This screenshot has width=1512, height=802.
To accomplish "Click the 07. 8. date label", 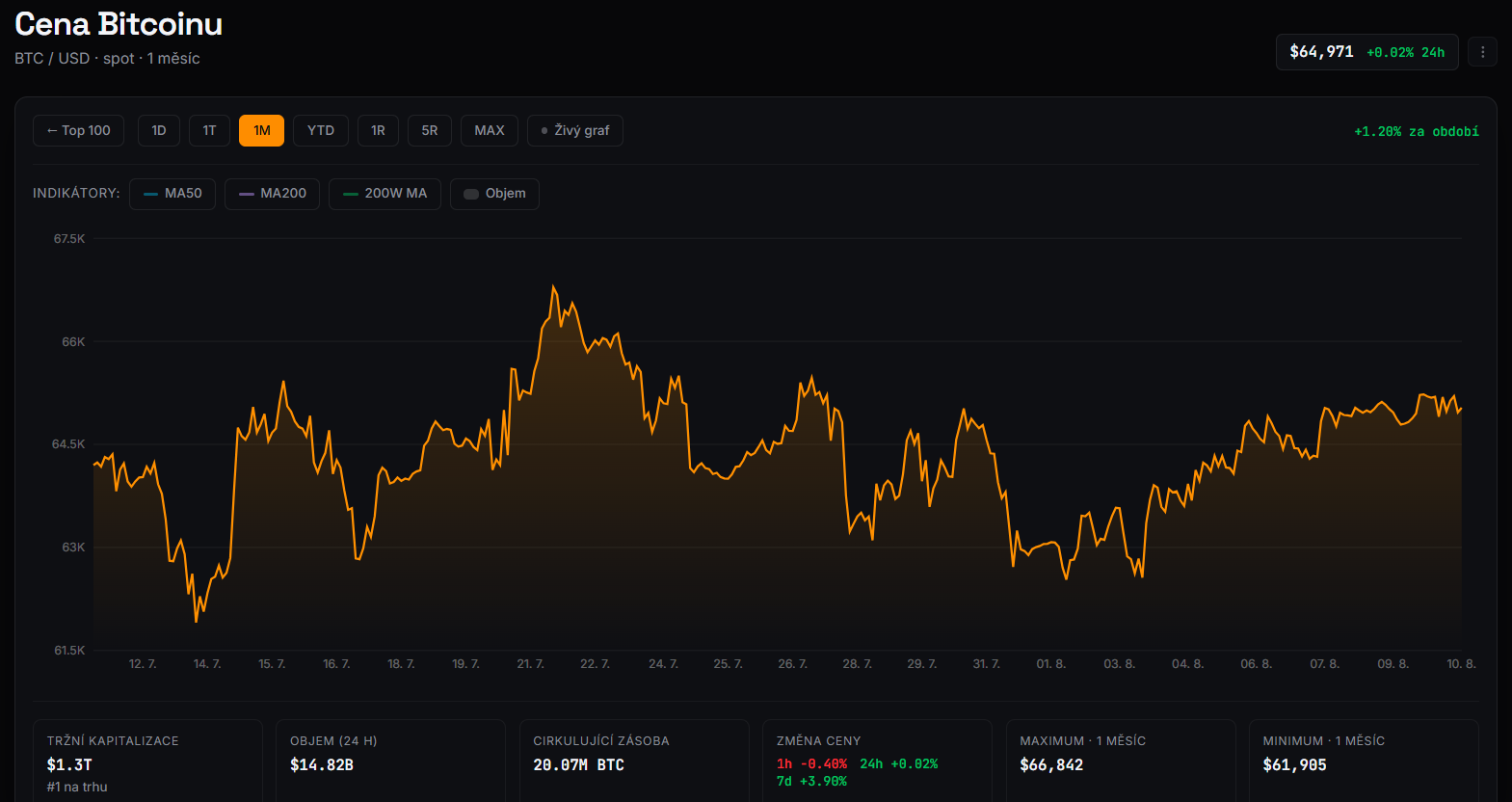I will point(1324,664).
